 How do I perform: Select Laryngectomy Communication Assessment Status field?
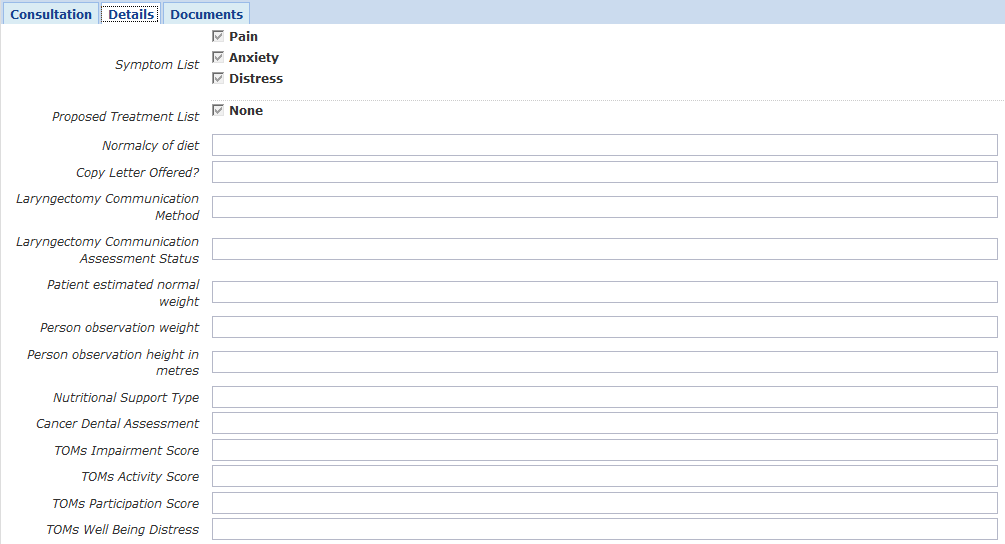[x=604, y=249]
